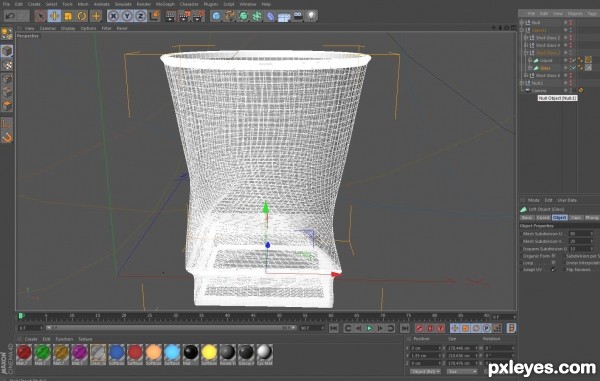Add a light object icon
Screen dimensions: 600x381
point(312,16)
